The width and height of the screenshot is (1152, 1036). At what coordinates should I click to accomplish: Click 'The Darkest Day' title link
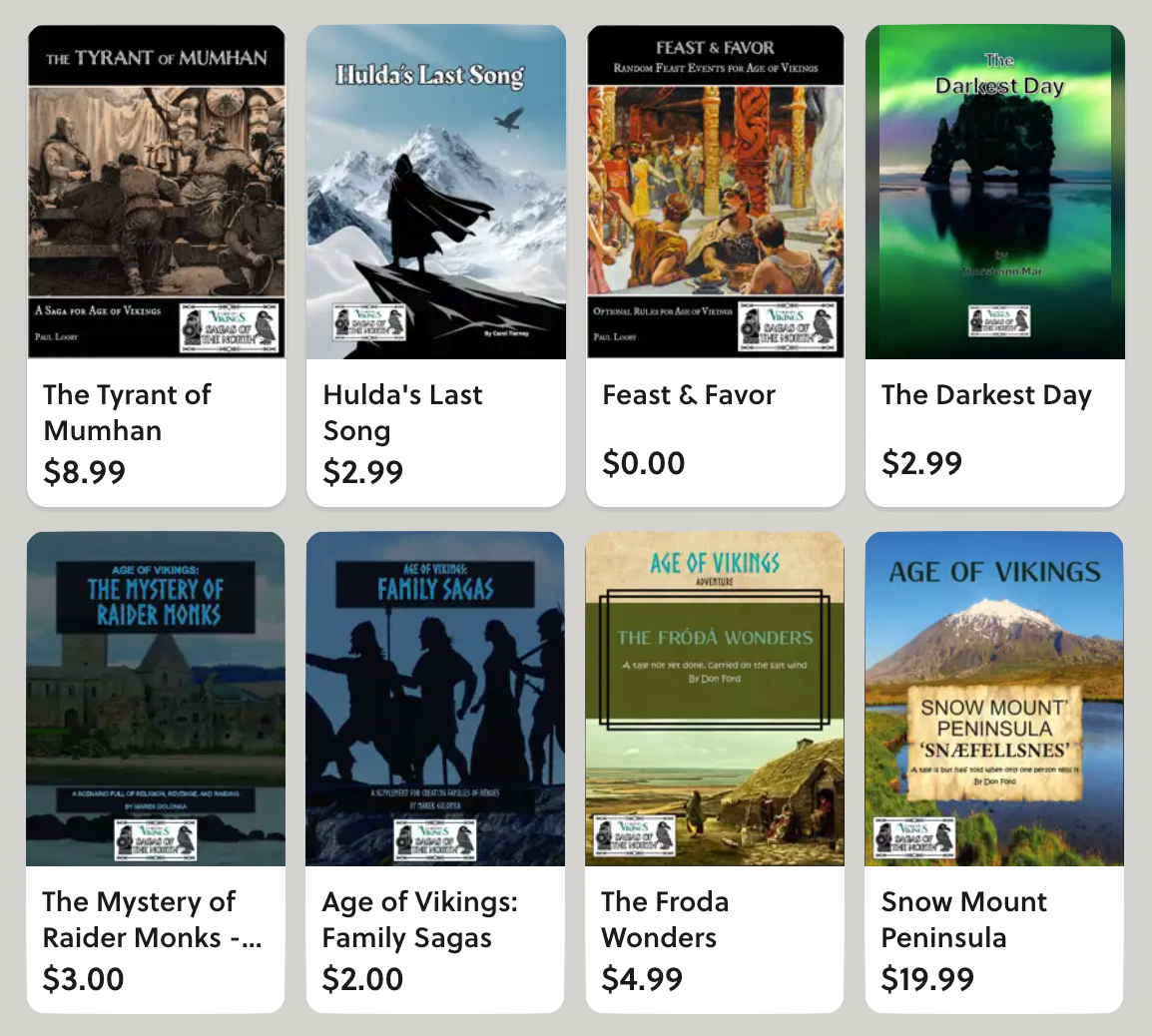[986, 395]
